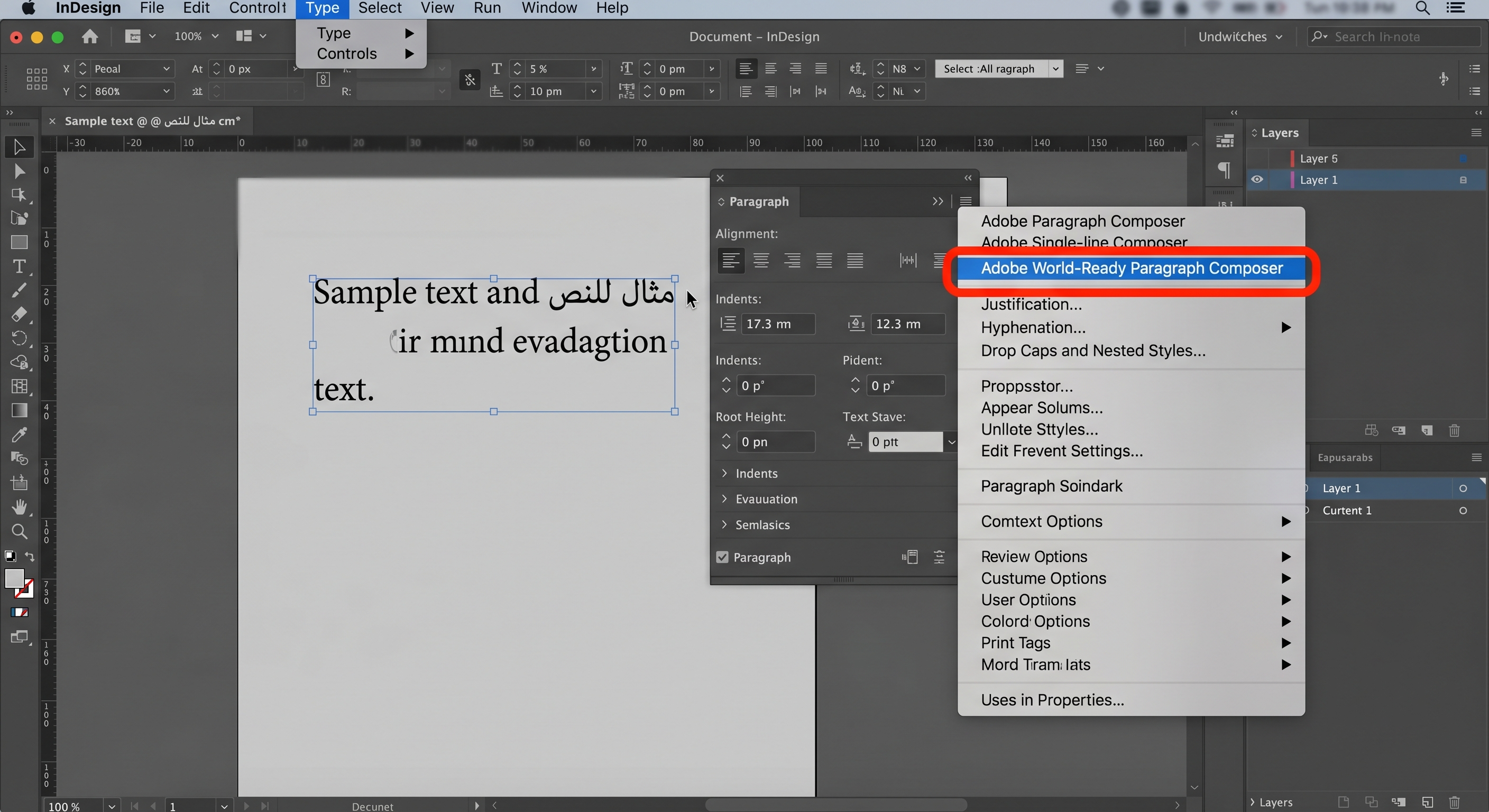
Task: Open the Peoal X field dropdown
Action: (166, 69)
